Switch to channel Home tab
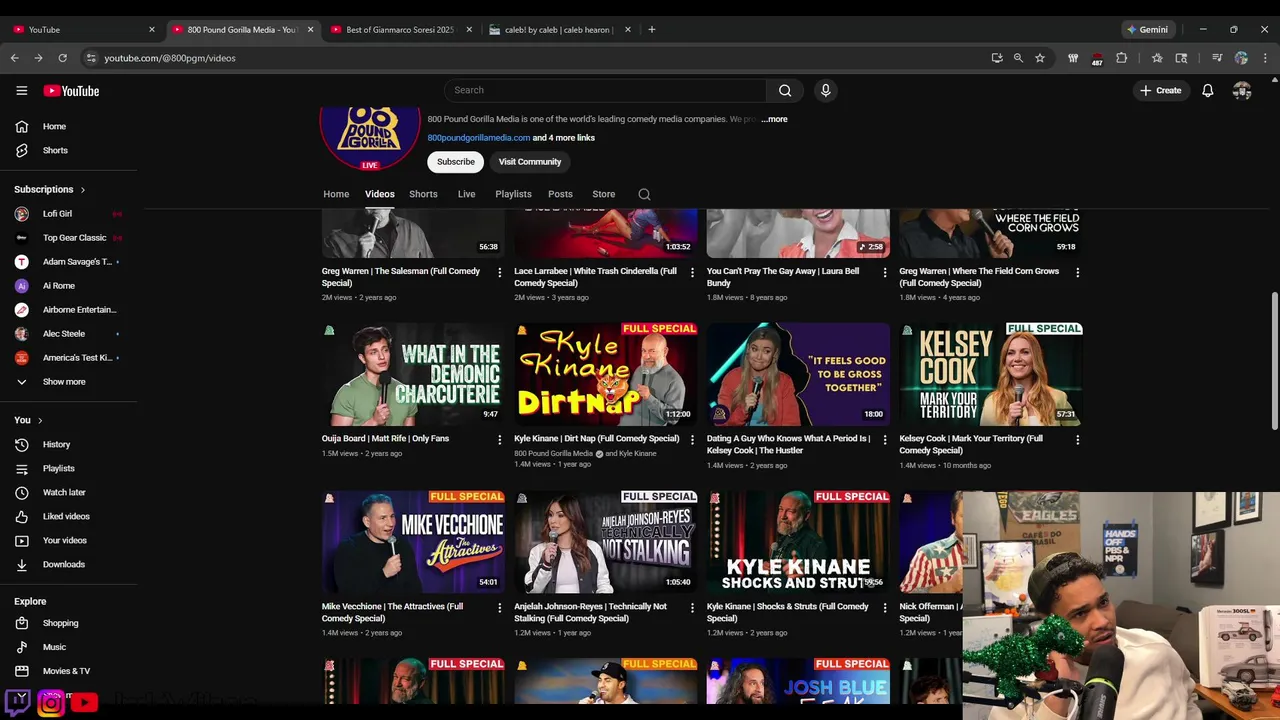The image size is (1280, 720). pyautogui.click(x=336, y=194)
